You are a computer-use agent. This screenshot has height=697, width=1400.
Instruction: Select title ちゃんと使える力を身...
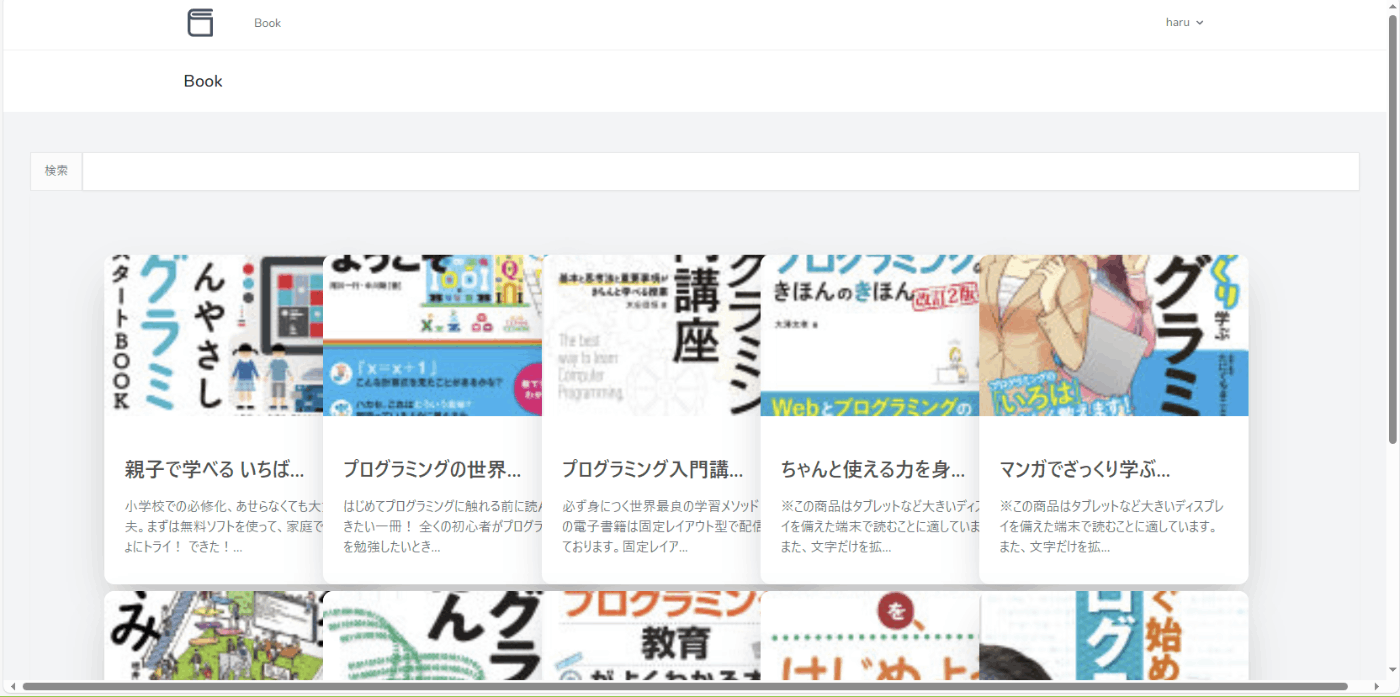(x=872, y=469)
